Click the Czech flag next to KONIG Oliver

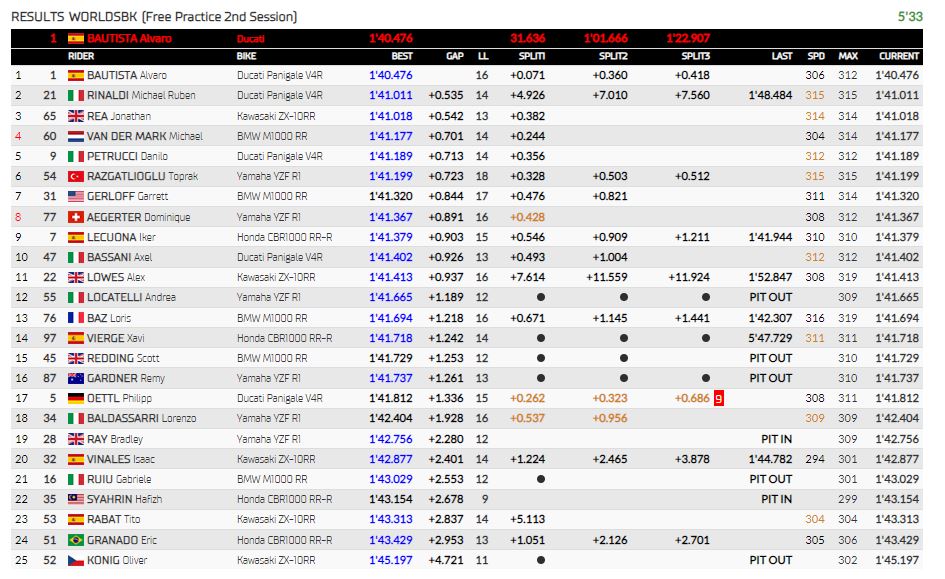(76, 560)
